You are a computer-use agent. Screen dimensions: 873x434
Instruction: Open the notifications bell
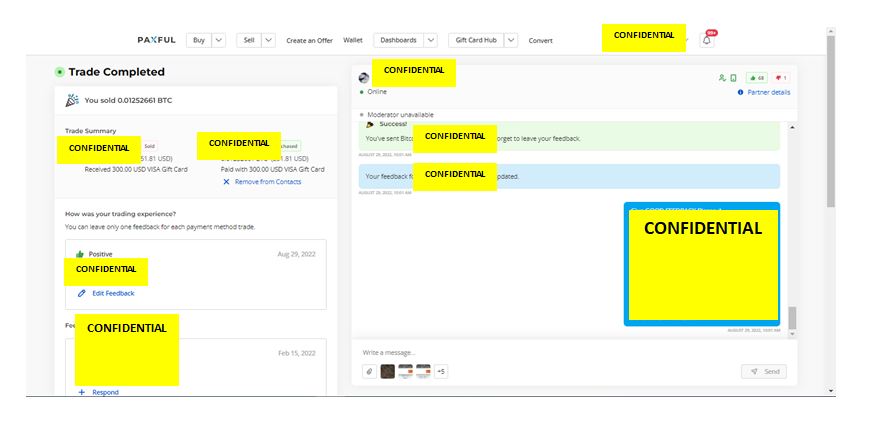point(707,40)
